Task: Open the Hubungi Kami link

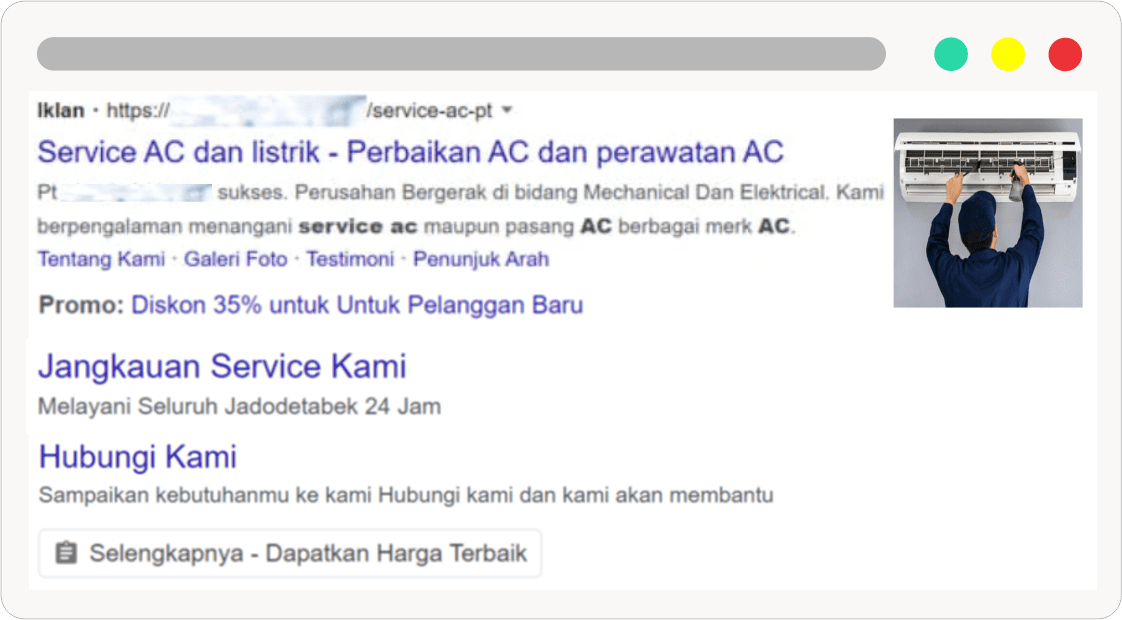Action: click(x=137, y=457)
